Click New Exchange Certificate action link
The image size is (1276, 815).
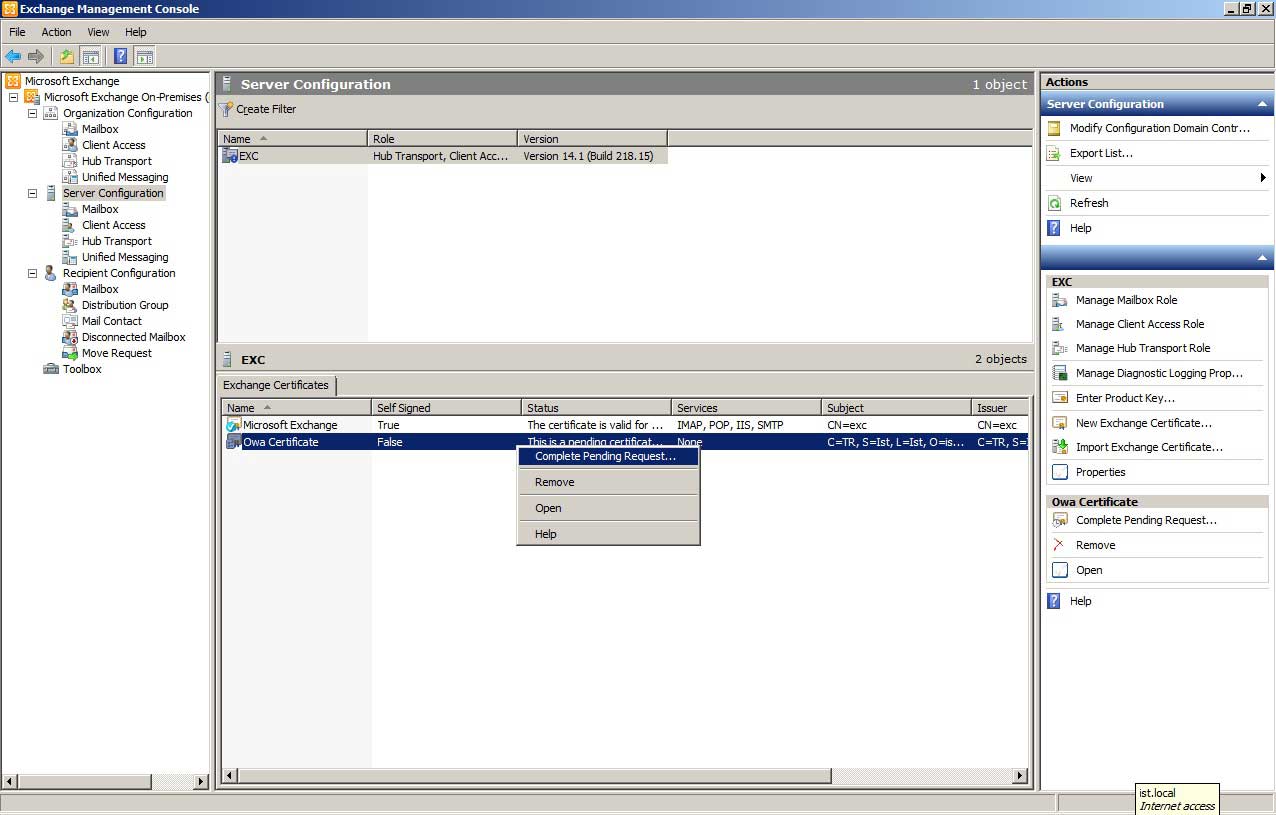pos(1143,423)
